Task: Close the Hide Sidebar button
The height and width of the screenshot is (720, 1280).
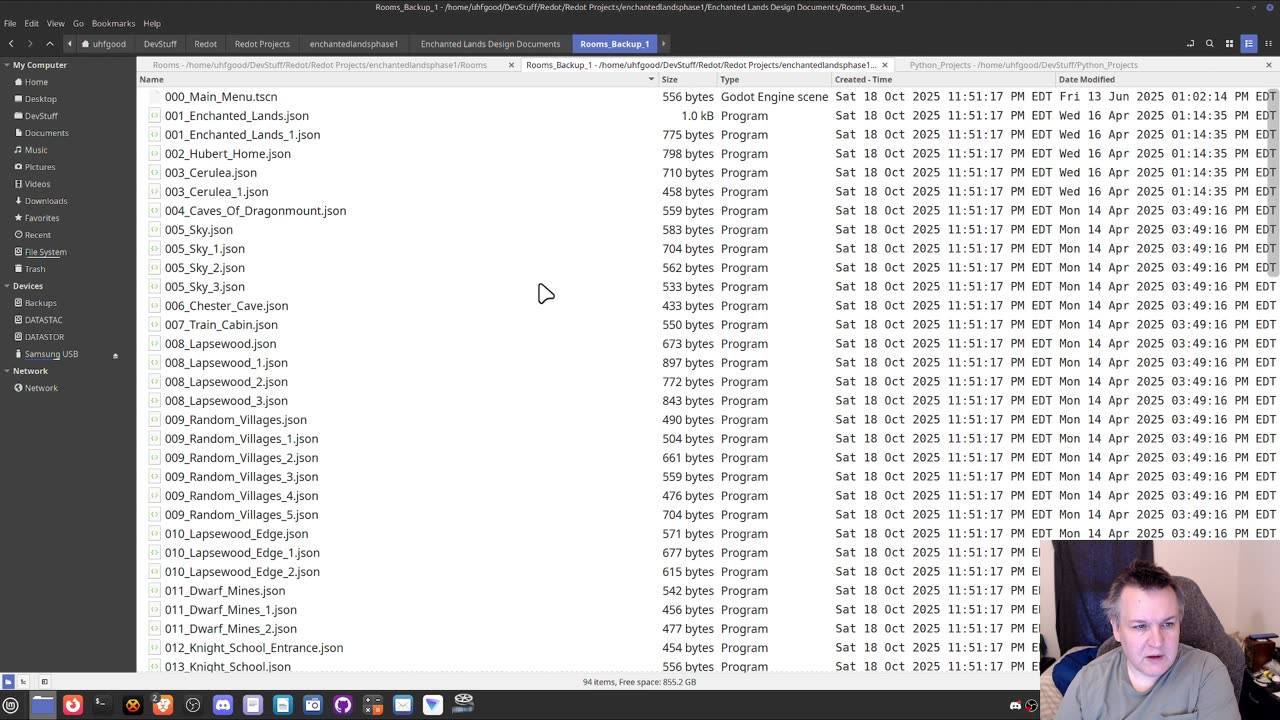Action: (x=44, y=682)
